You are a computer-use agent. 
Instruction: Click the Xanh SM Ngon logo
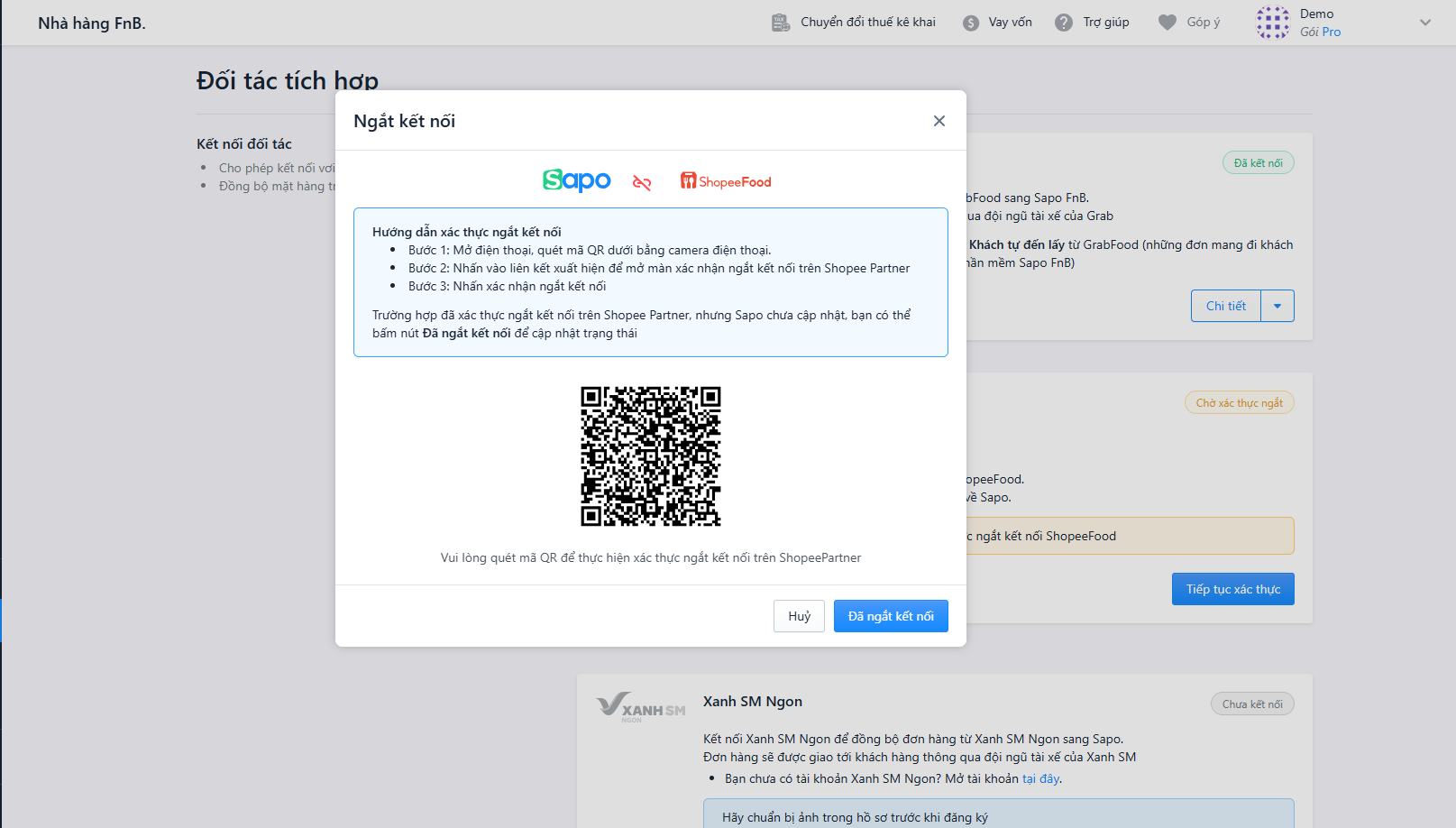click(640, 706)
